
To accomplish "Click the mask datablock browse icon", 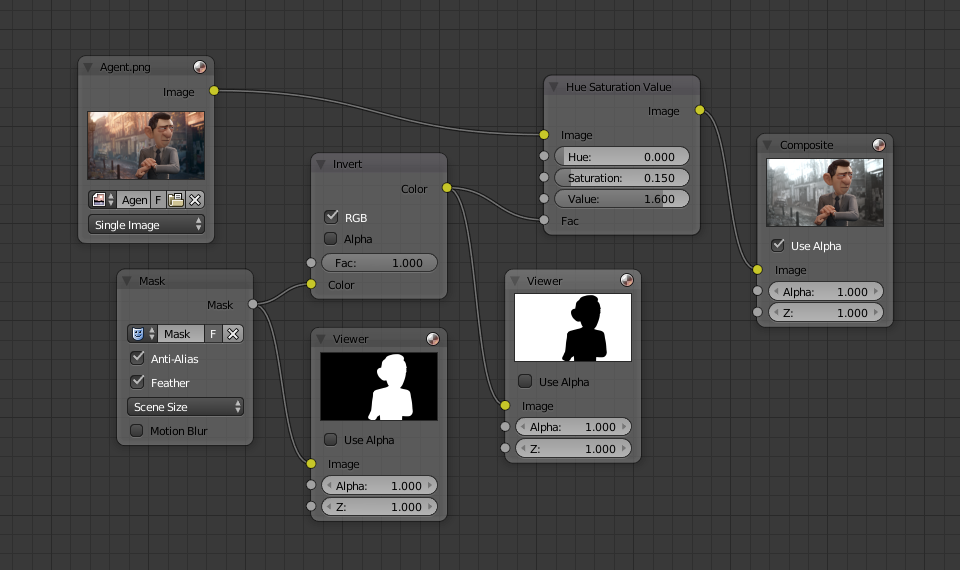I will [x=143, y=334].
